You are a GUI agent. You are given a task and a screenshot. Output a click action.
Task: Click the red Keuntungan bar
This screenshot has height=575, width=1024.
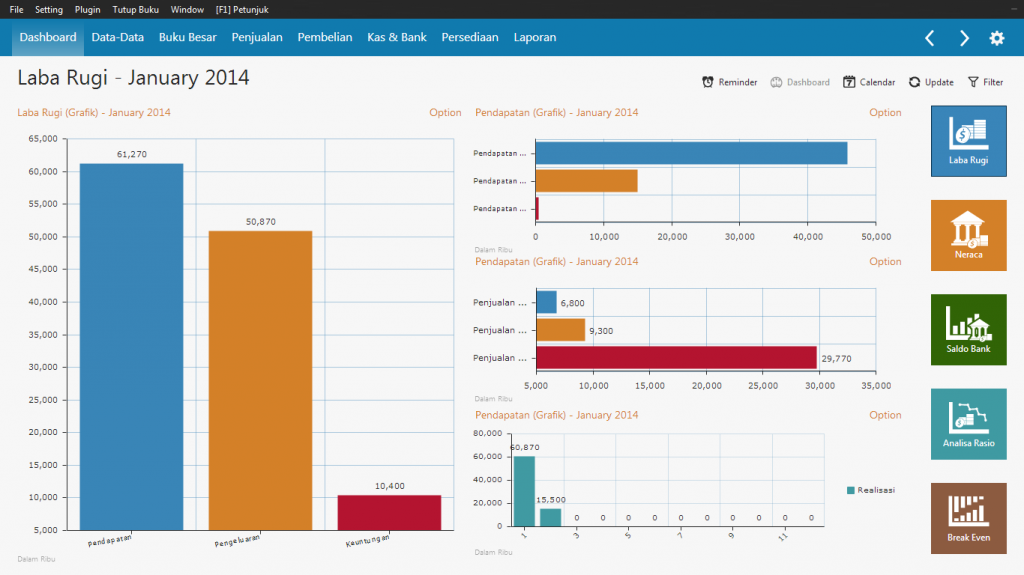click(x=389, y=512)
